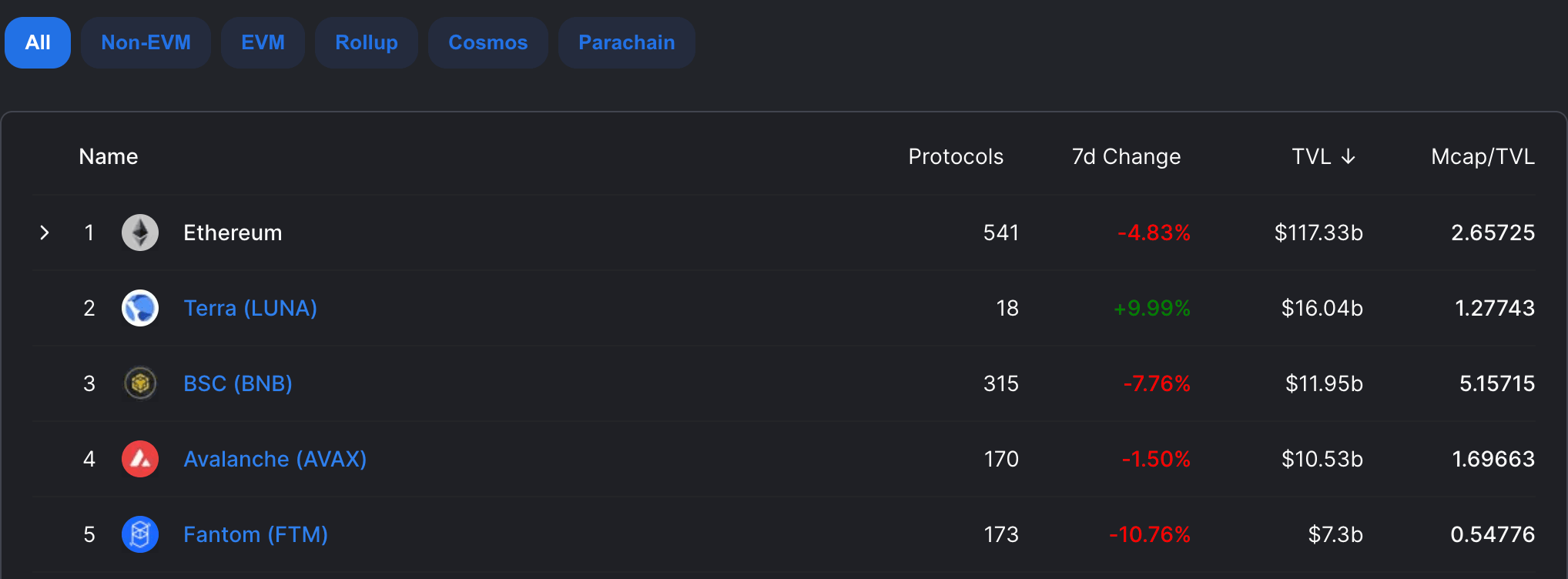Switch to the Non-EVM filter tab
The image size is (1568, 579).
click(x=146, y=43)
